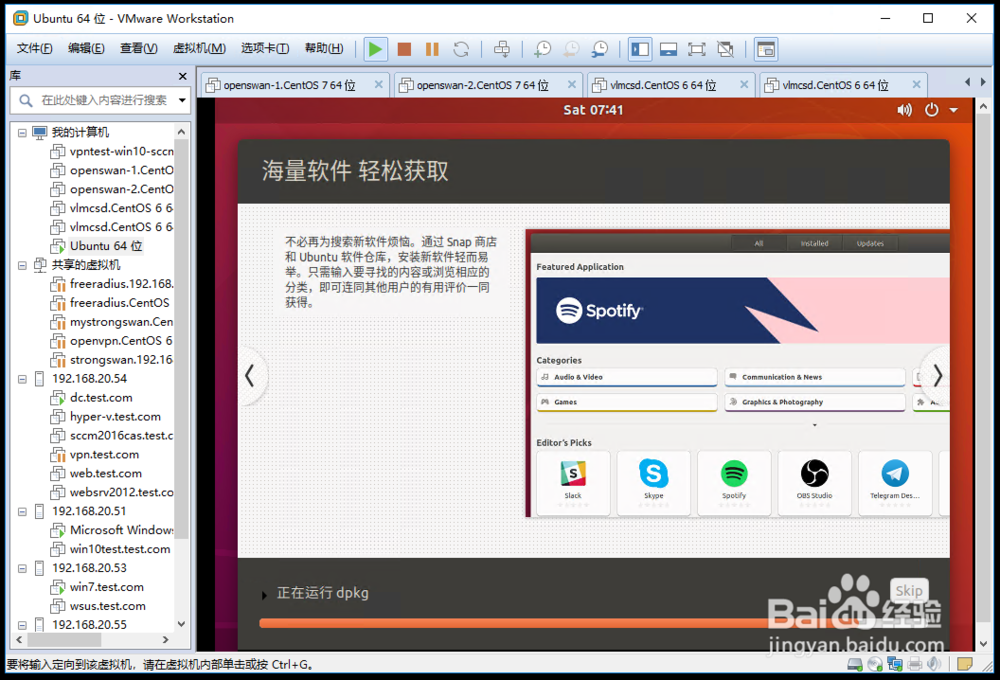Click the tab scroll right arrow

(x=983, y=82)
